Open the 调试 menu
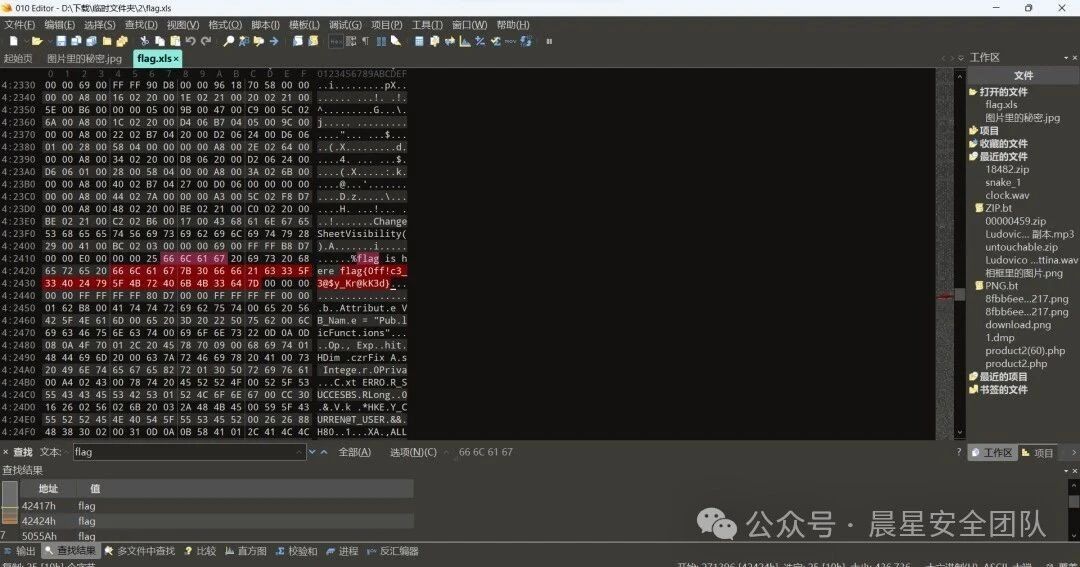The width and height of the screenshot is (1080, 567). pyautogui.click(x=345, y=25)
